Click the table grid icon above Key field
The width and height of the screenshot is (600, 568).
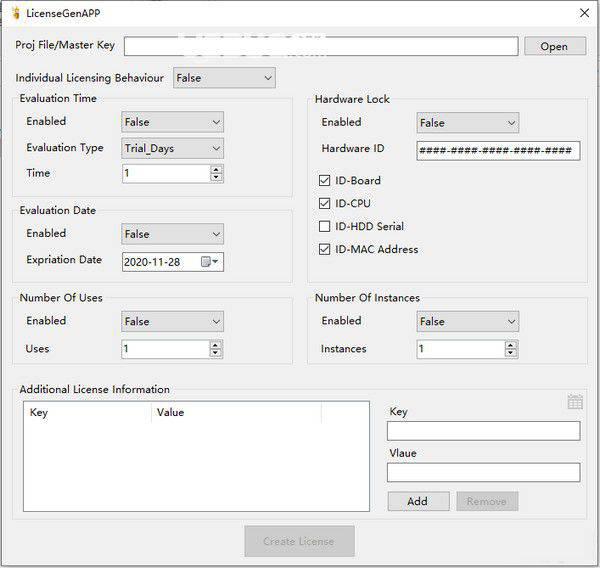click(575, 402)
